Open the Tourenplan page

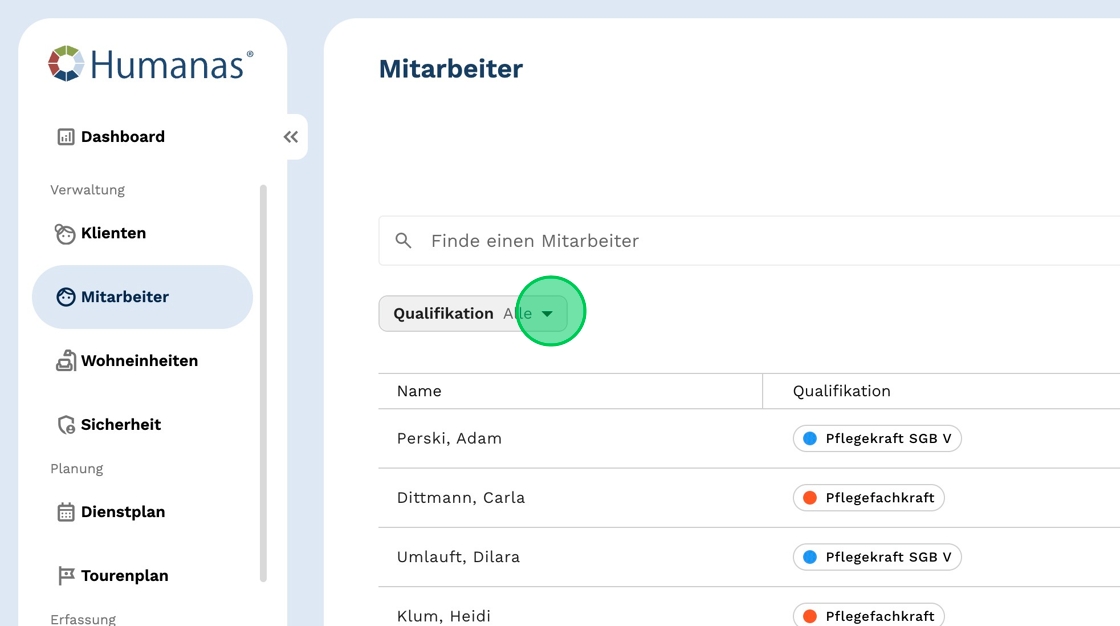coord(124,576)
